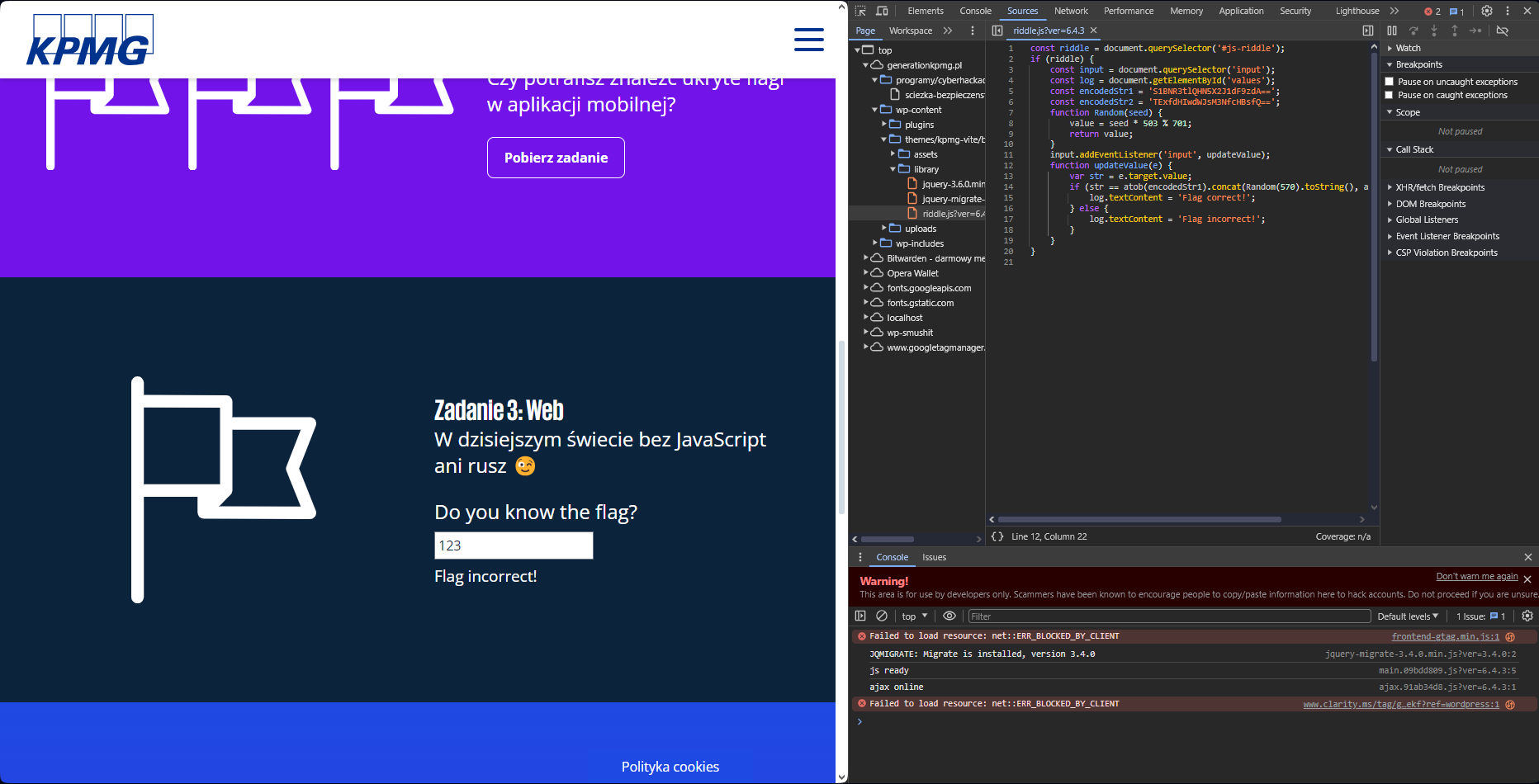
Task: Click the flag input field
Action: pyautogui.click(x=514, y=545)
